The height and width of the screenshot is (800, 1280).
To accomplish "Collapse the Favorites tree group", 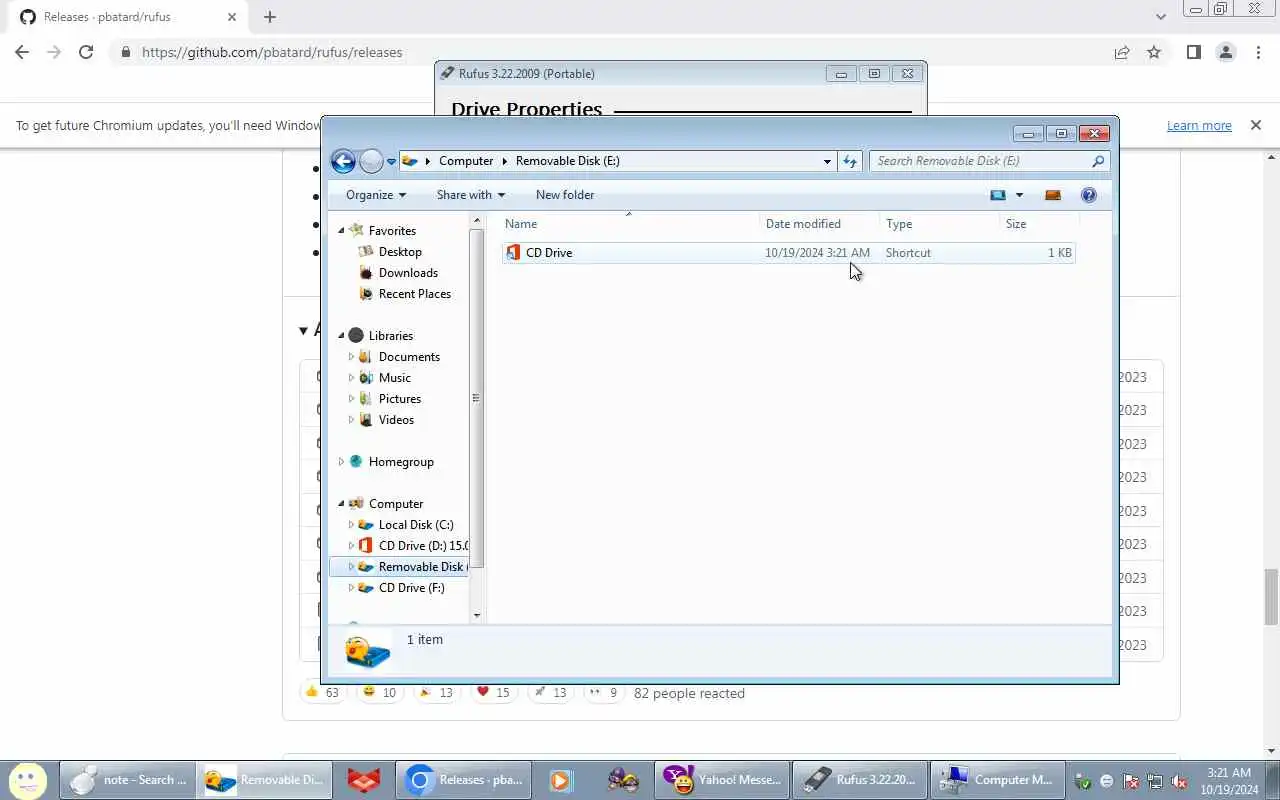I will pyautogui.click(x=341, y=231).
